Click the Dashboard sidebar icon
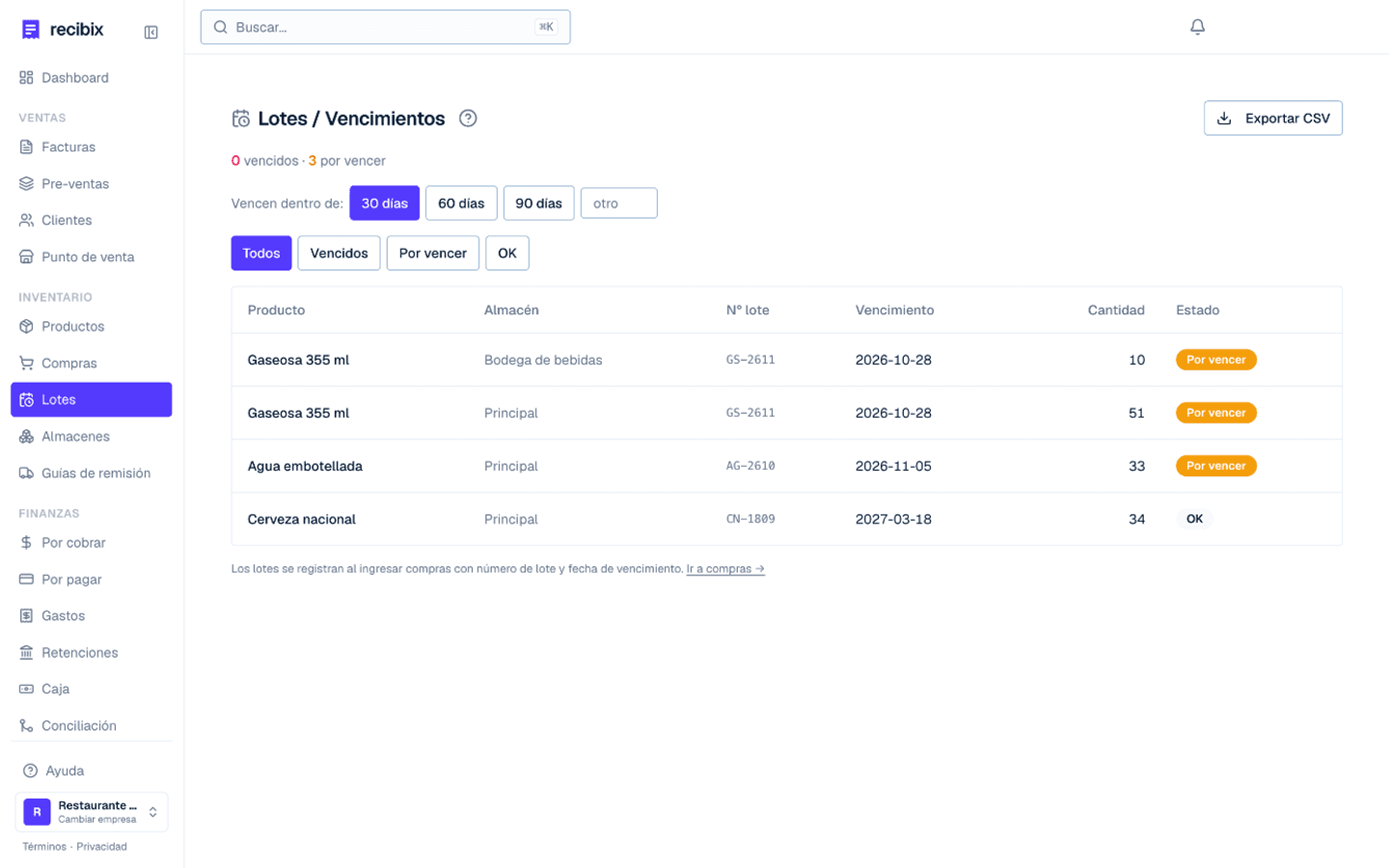This screenshot has width=1389, height=868. 26,78
